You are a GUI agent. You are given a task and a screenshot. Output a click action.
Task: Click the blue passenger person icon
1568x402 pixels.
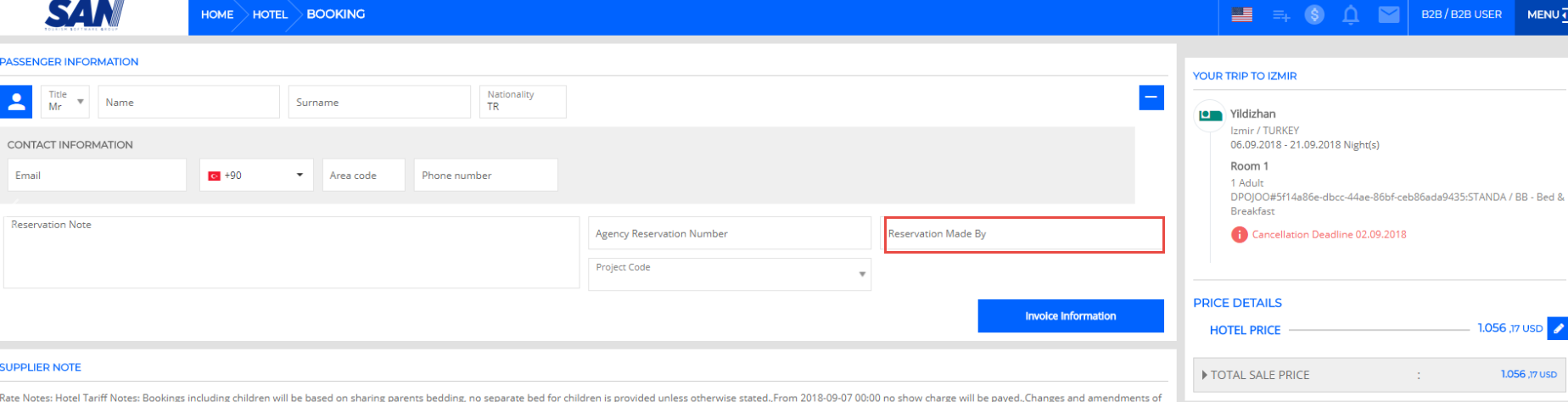[16, 102]
